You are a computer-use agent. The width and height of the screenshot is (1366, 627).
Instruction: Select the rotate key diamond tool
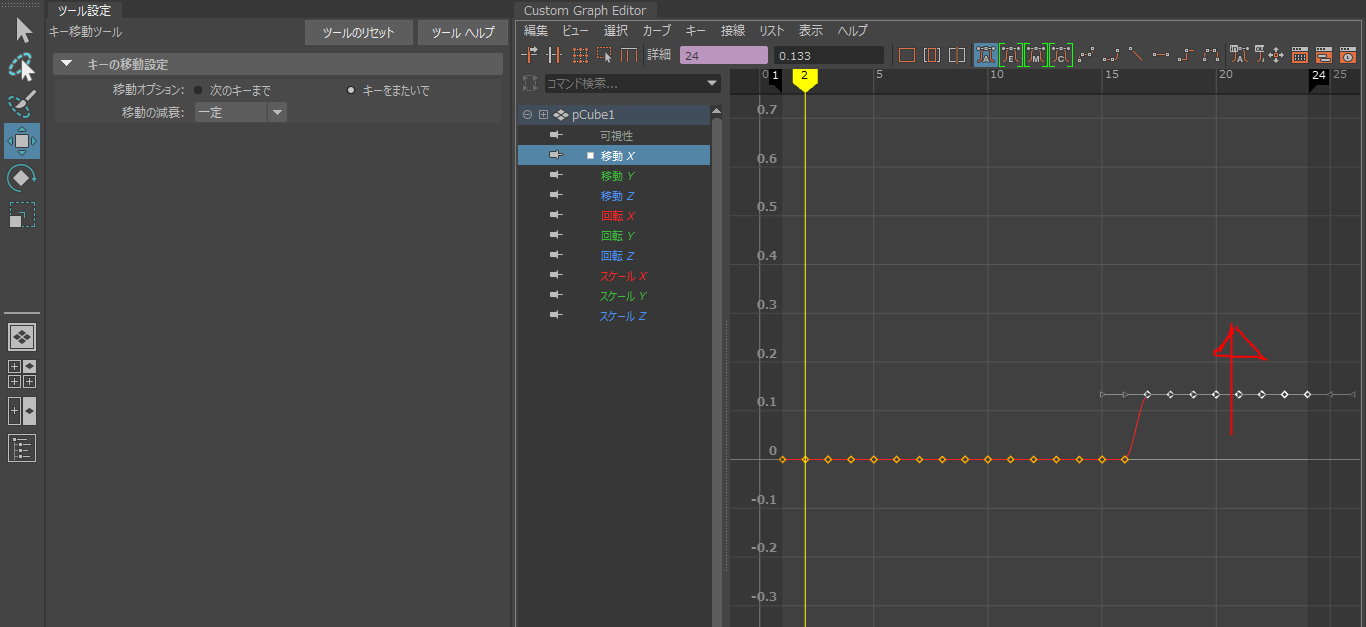22,178
